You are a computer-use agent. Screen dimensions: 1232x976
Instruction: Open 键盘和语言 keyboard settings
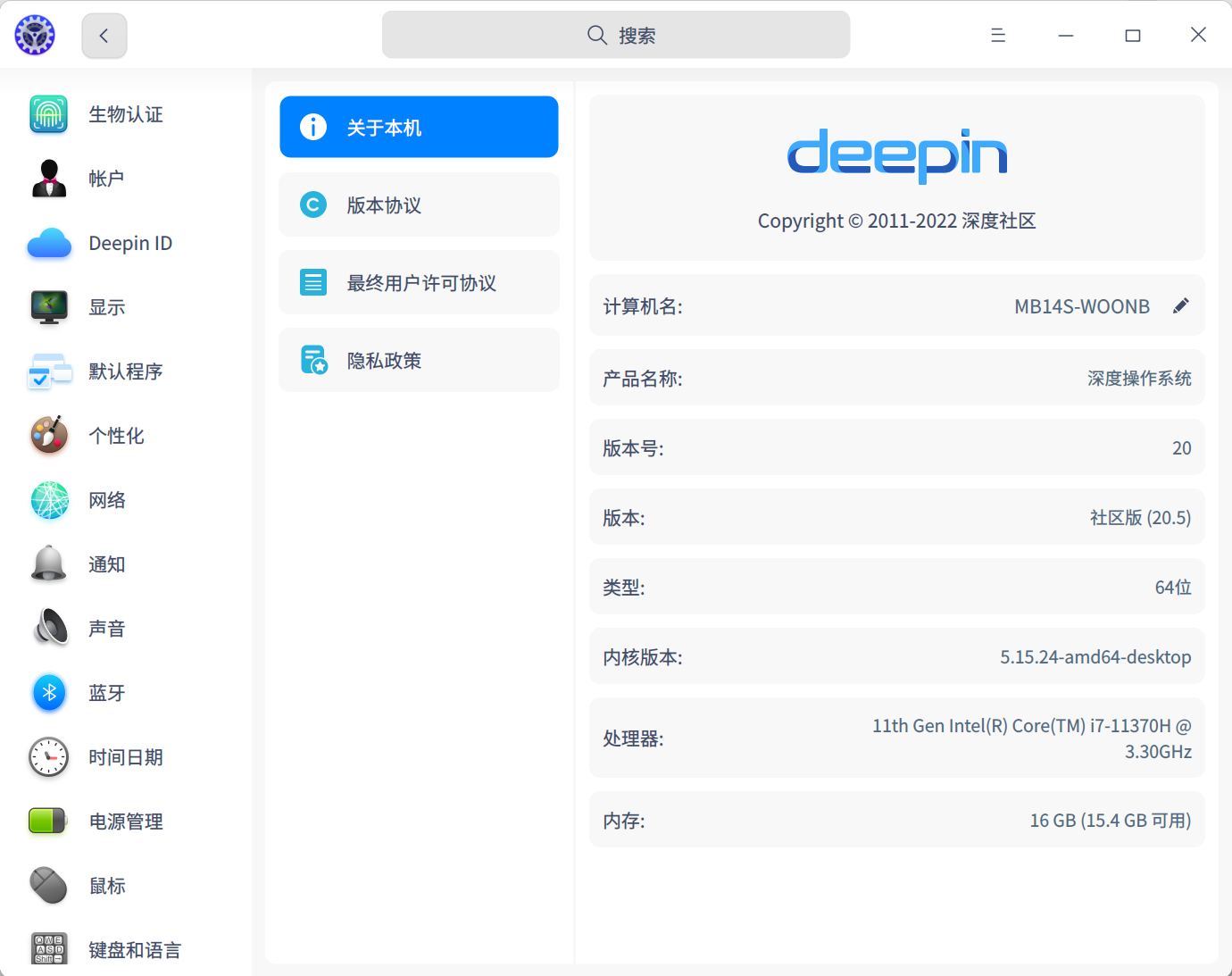(135, 949)
